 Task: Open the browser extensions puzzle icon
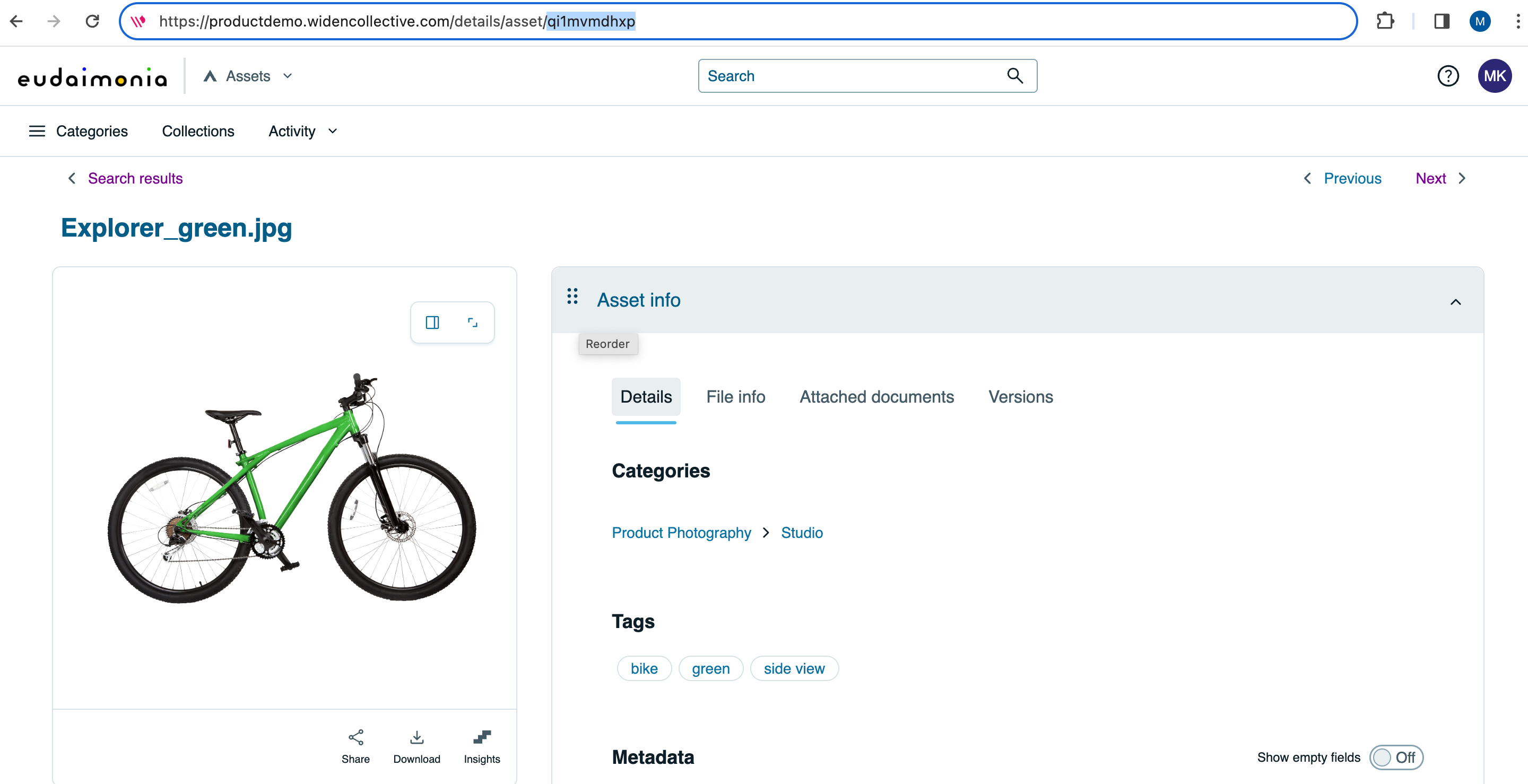tap(1385, 21)
